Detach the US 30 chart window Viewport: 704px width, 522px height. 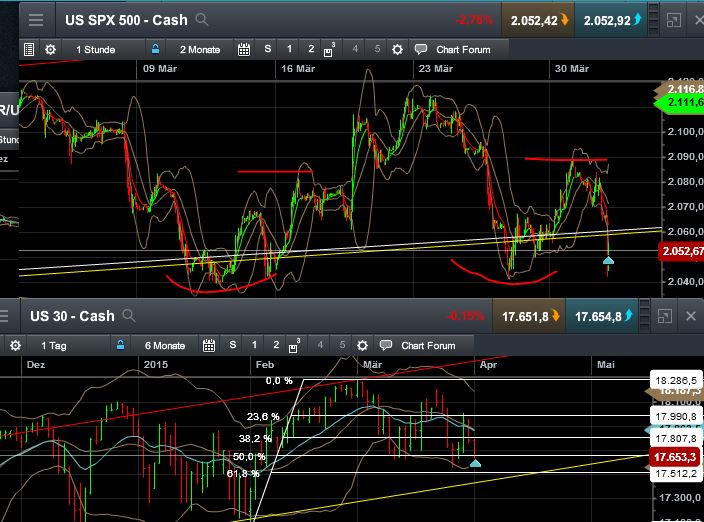[x=664, y=316]
